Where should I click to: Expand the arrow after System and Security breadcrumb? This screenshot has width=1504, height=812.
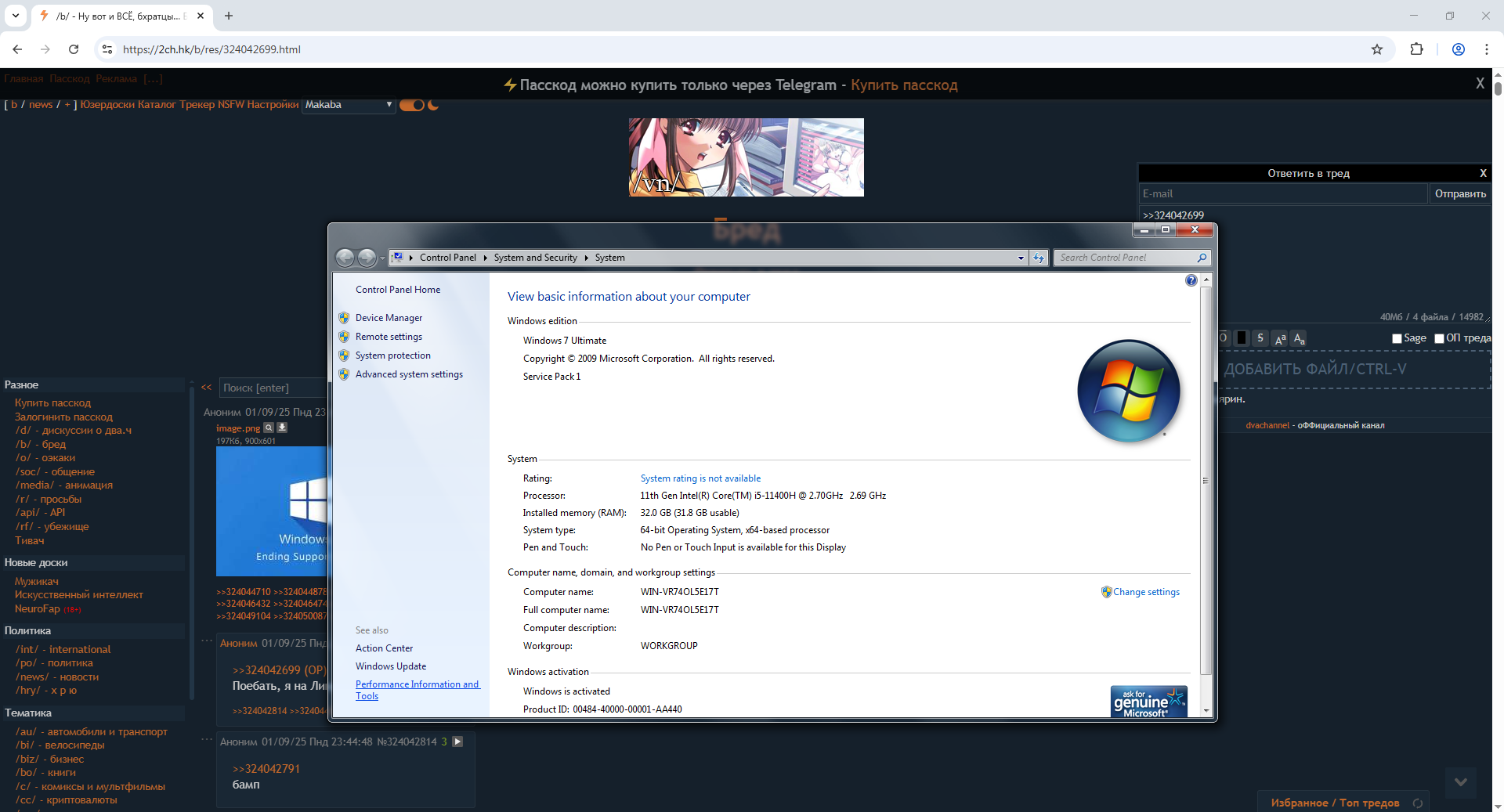(x=586, y=258)
